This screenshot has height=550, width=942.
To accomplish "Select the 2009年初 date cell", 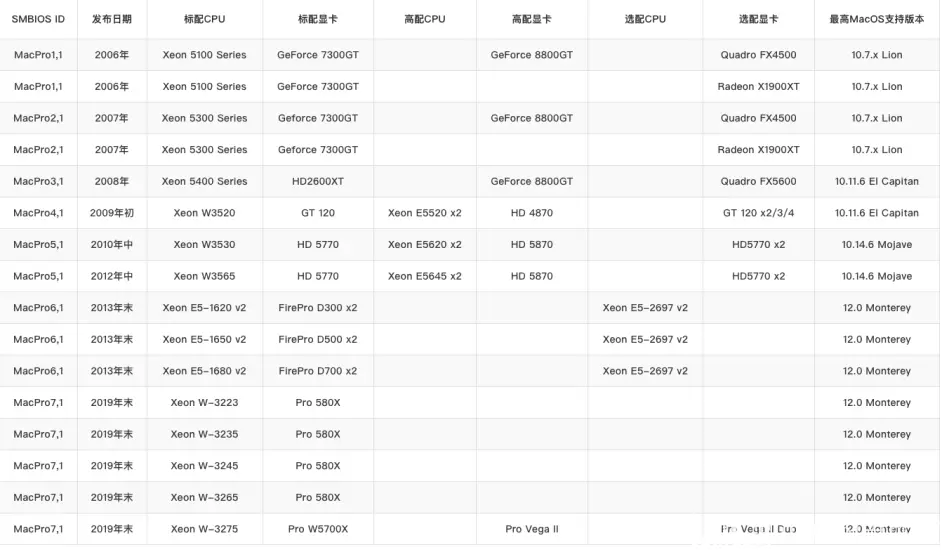I will 112,213.
